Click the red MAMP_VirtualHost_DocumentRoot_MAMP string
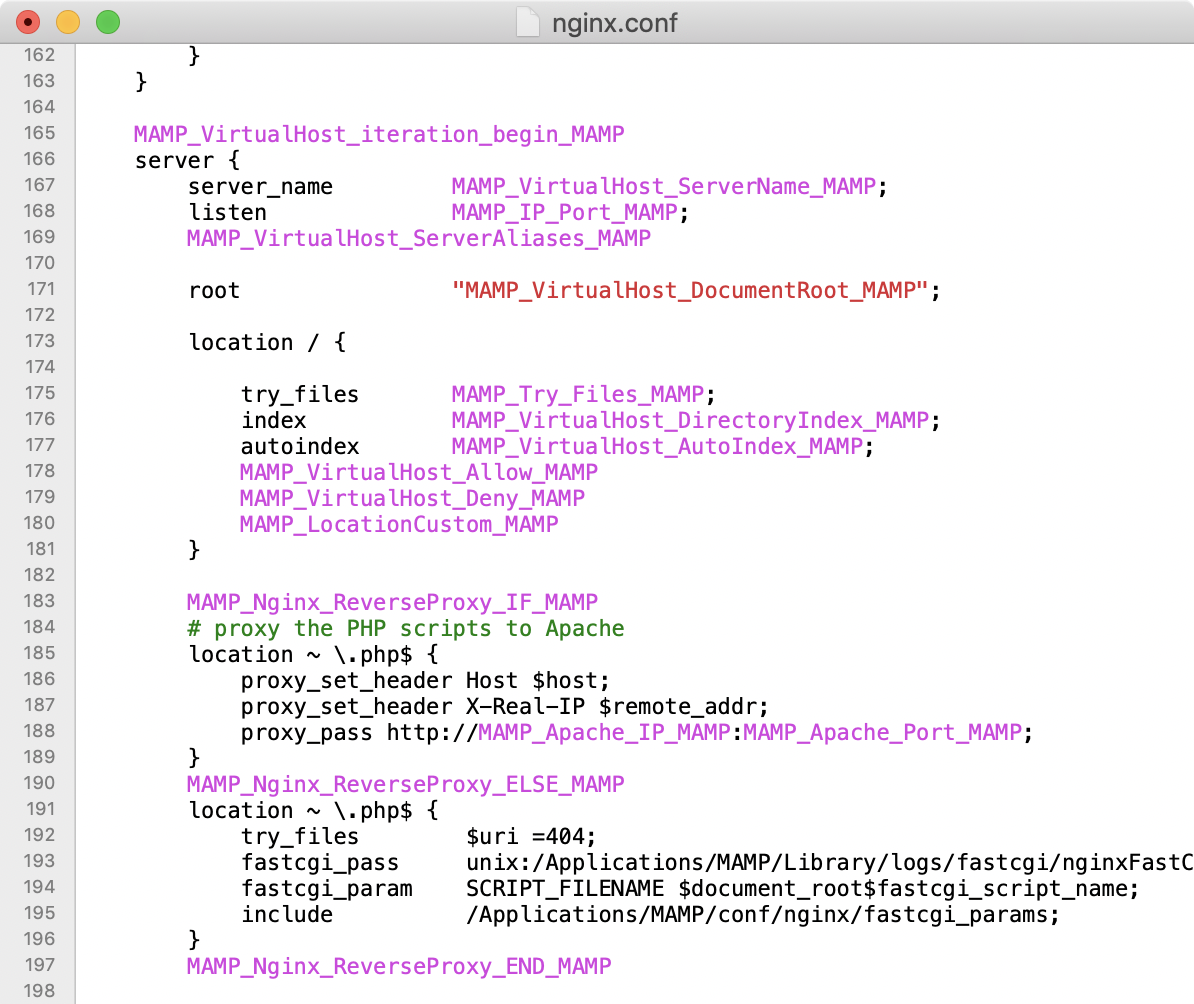 [x=690, y=290]
